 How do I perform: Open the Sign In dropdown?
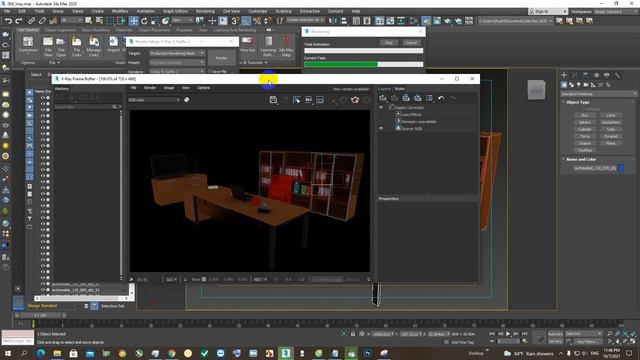[548, 11]
